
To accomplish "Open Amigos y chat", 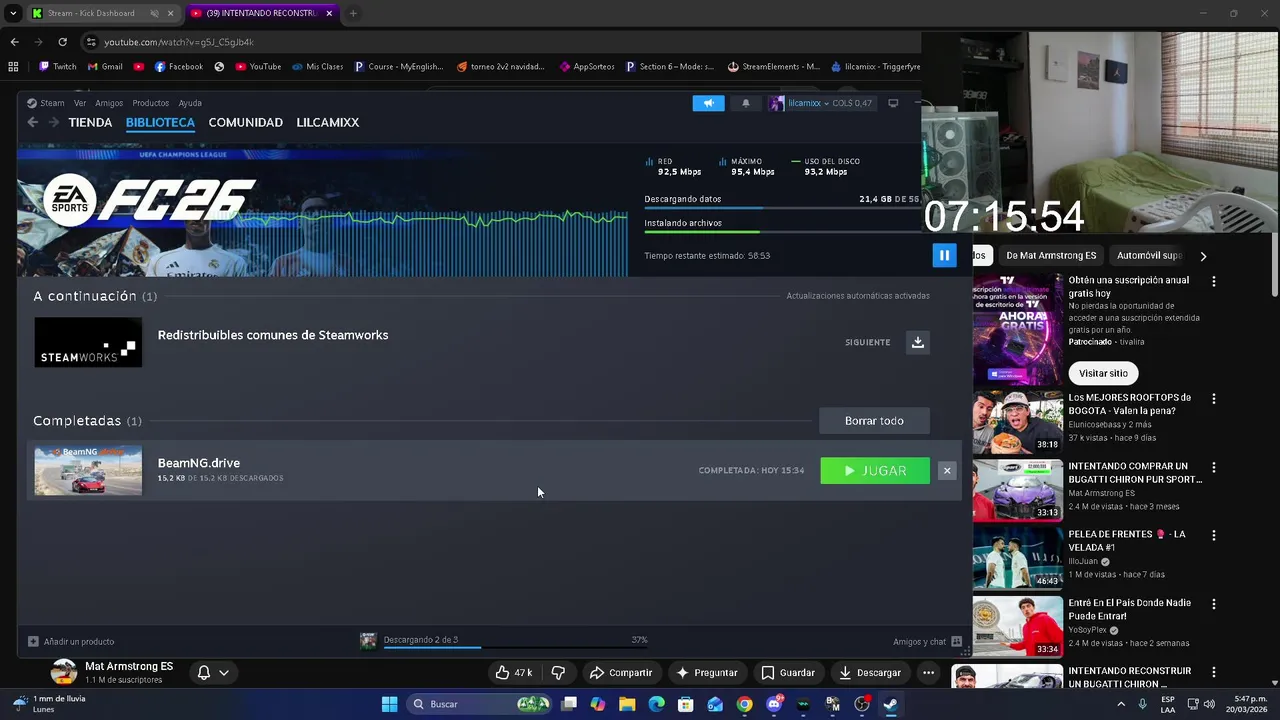I will [x=927, y=641].
